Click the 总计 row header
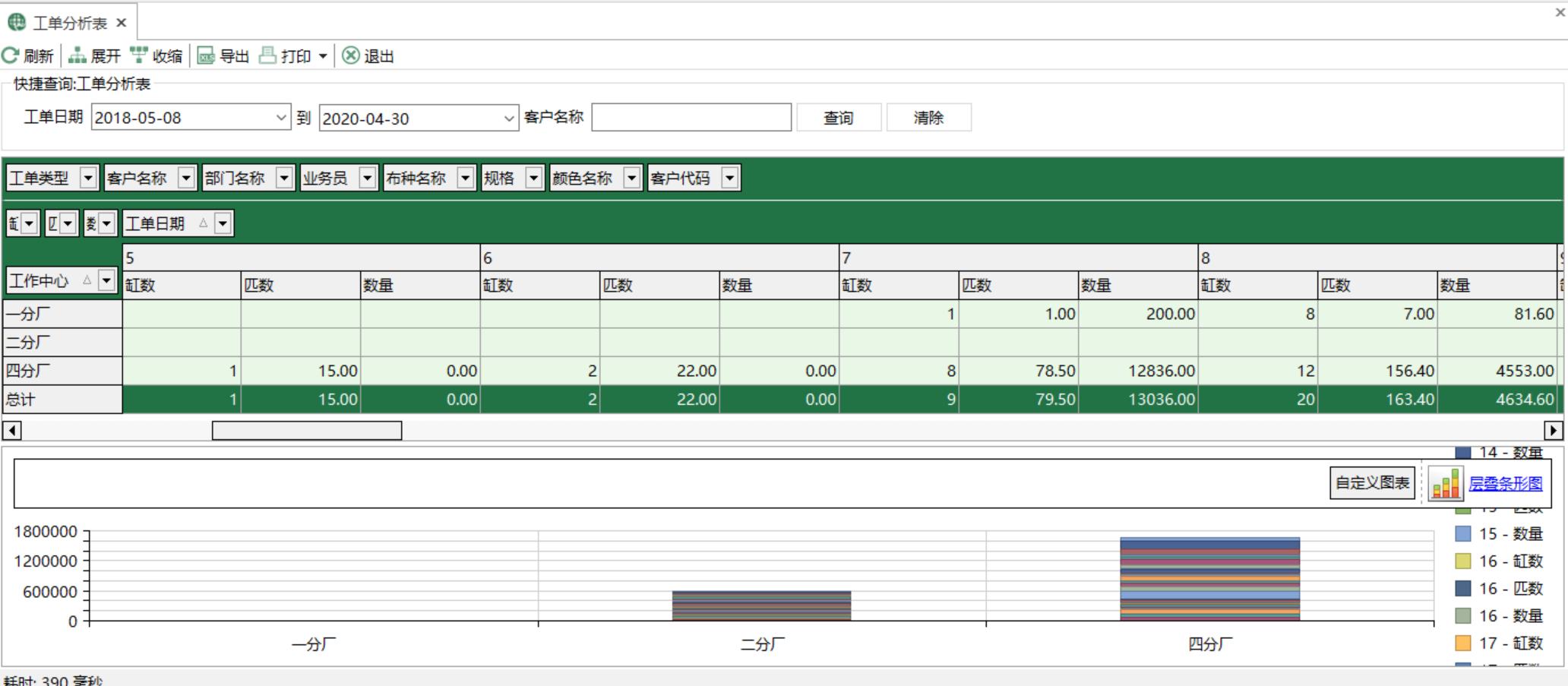 click(62, 400)
